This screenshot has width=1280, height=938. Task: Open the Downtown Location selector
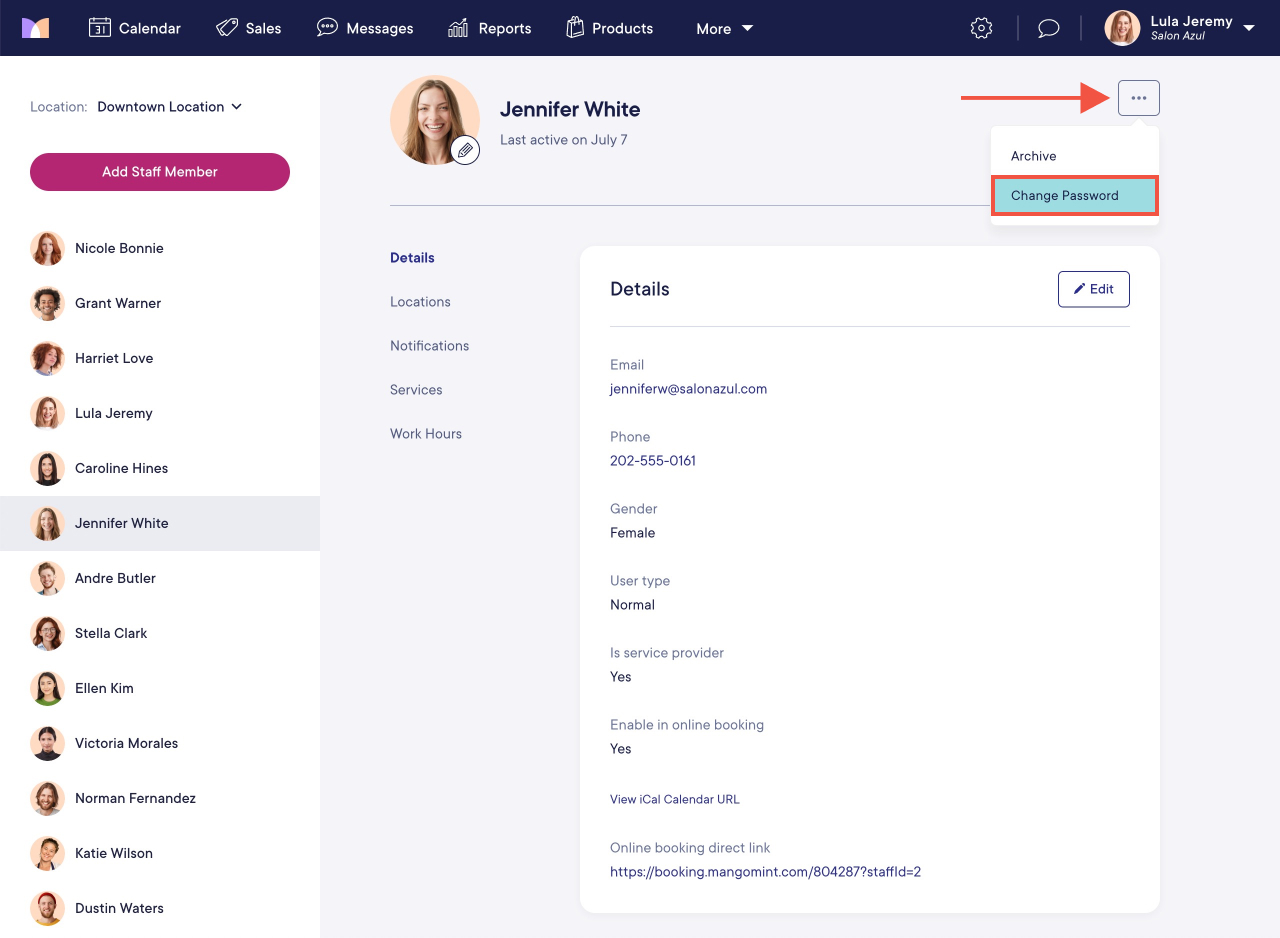(x=169, y=106)
